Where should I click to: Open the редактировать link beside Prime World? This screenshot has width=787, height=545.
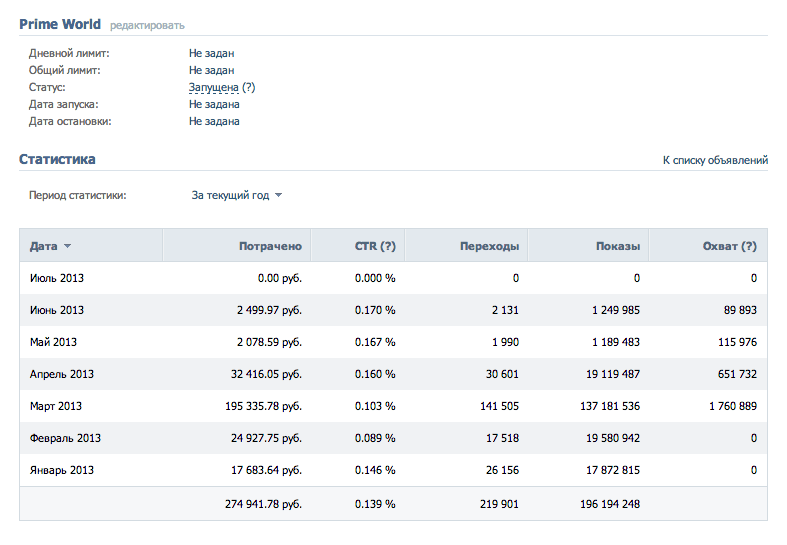147,26
